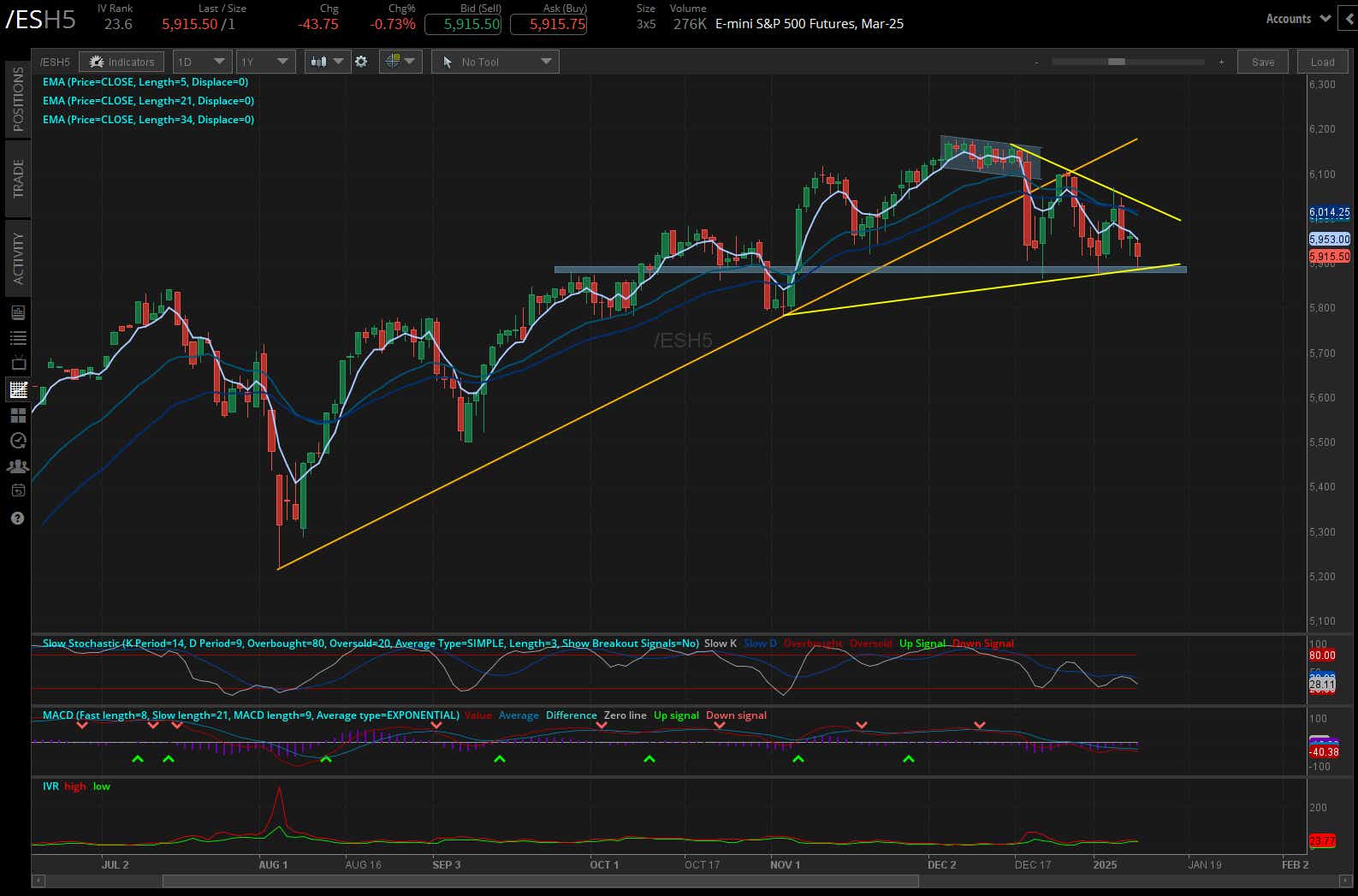Click the MACD -40.38 value label

click(1324, 752)
